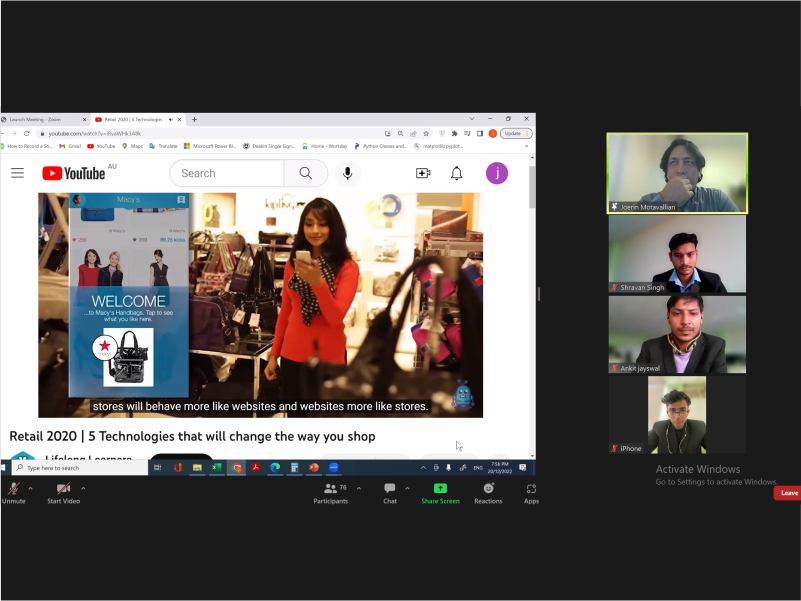Go forward in Chrome history
The width and height of the screenshot is (801, 601).
click(x=14, y=133)
